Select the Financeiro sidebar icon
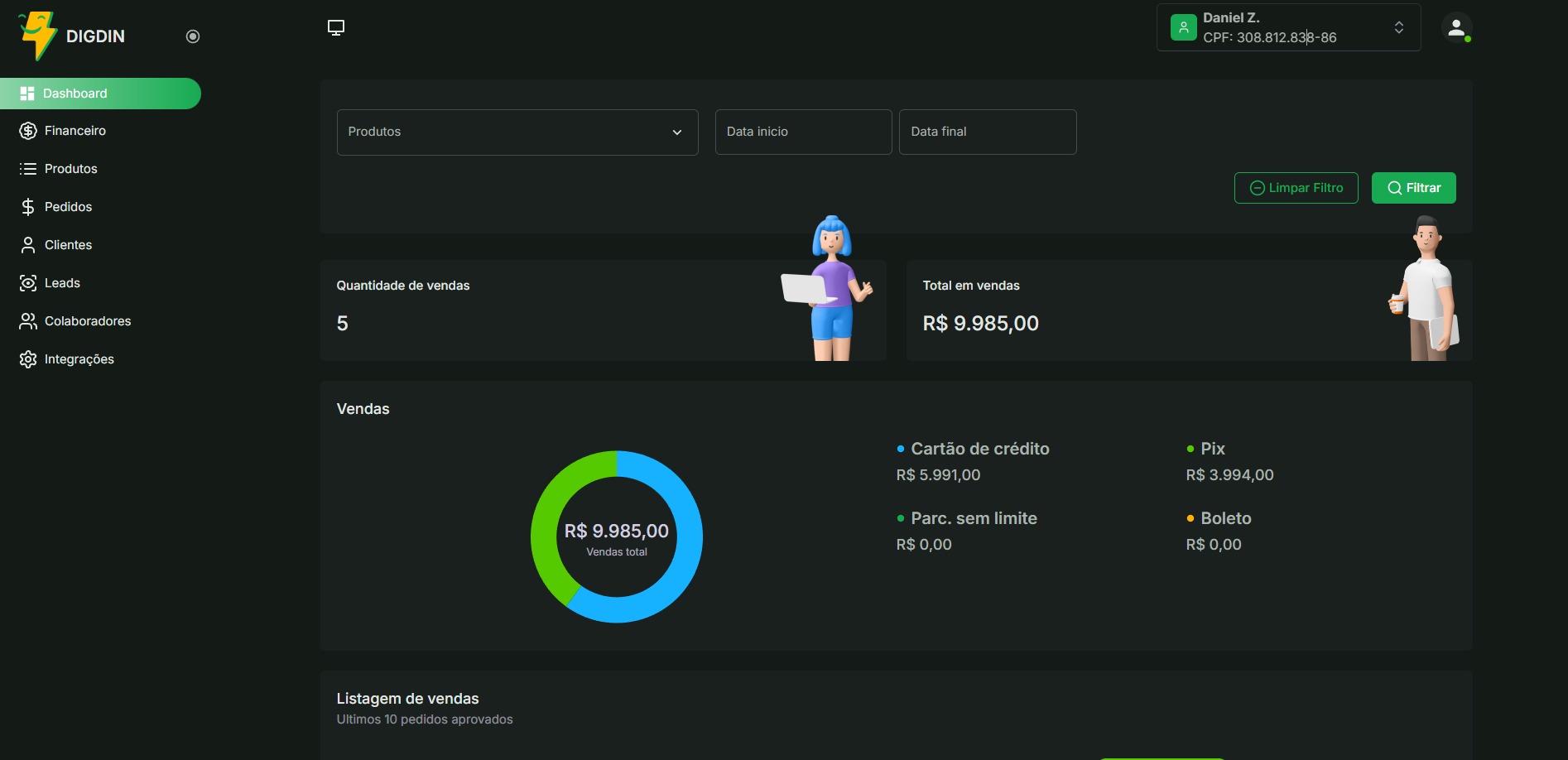1568x760 pixels. [x=27, y=130]
